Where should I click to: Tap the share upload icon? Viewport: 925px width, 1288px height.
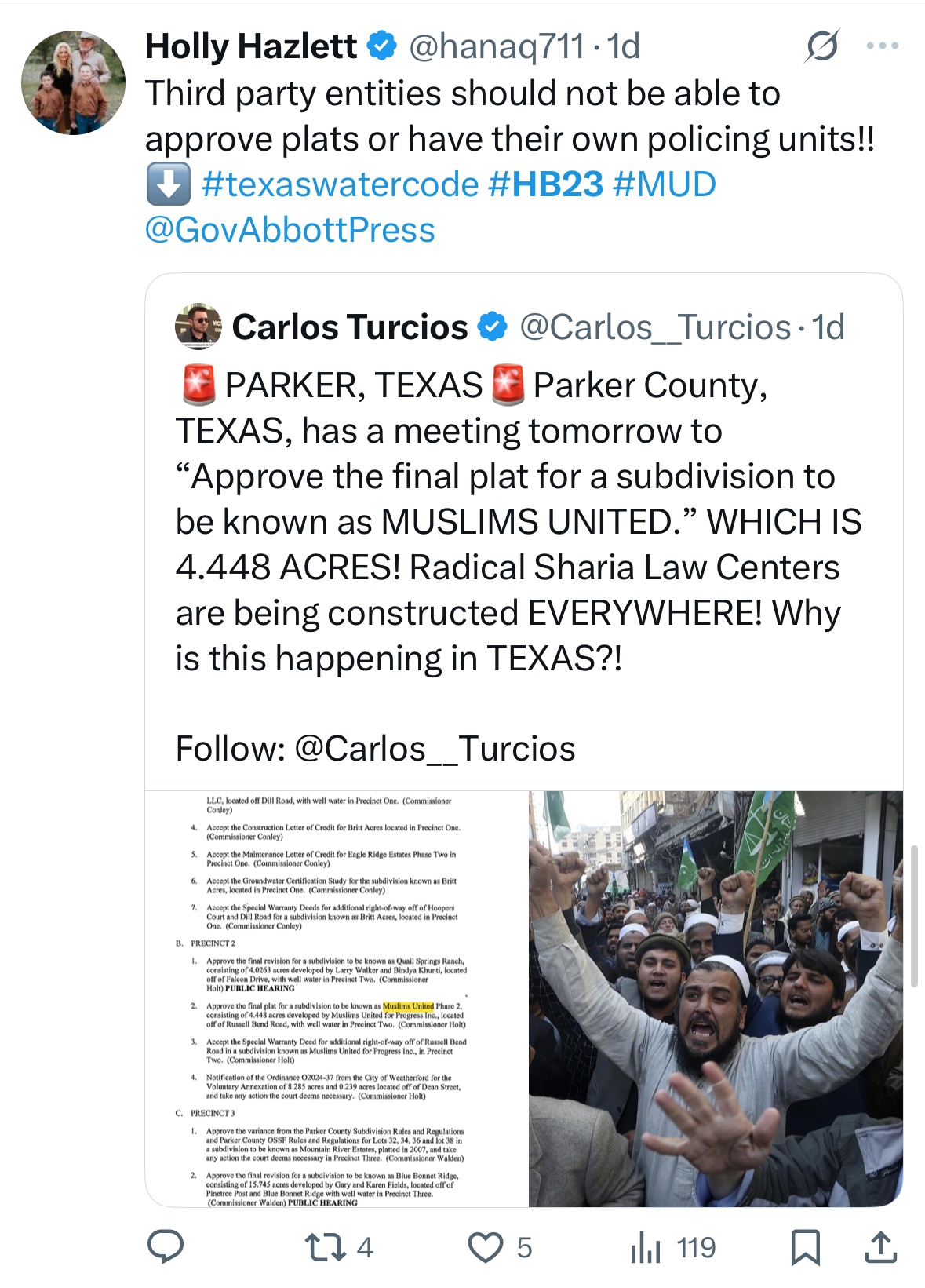pos(880,1247)
